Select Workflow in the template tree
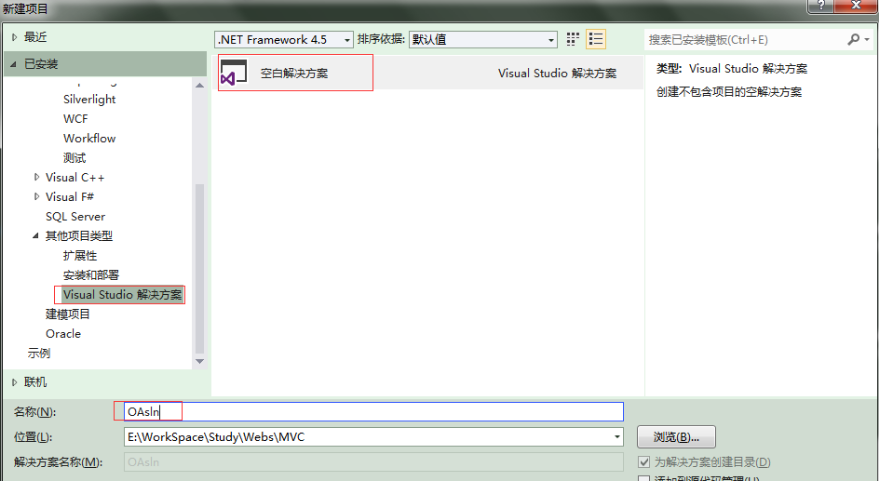 pos(89,138)
